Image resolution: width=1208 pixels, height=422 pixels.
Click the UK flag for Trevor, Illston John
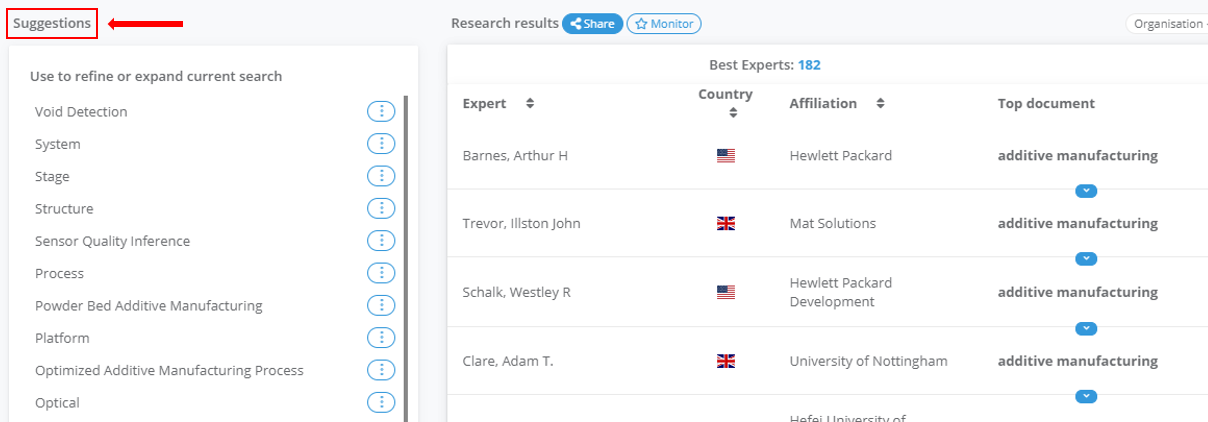726,224
